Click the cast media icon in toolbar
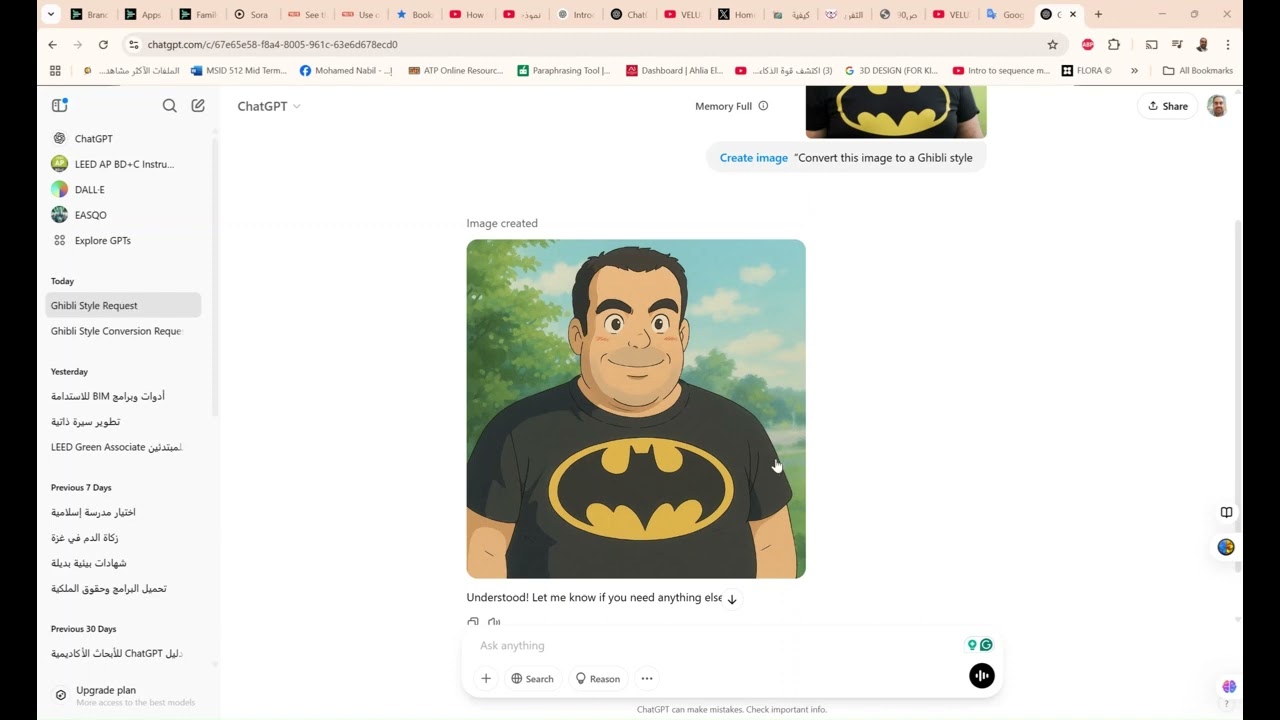This screenshot has height=720, width=1280. (1151, 45)
